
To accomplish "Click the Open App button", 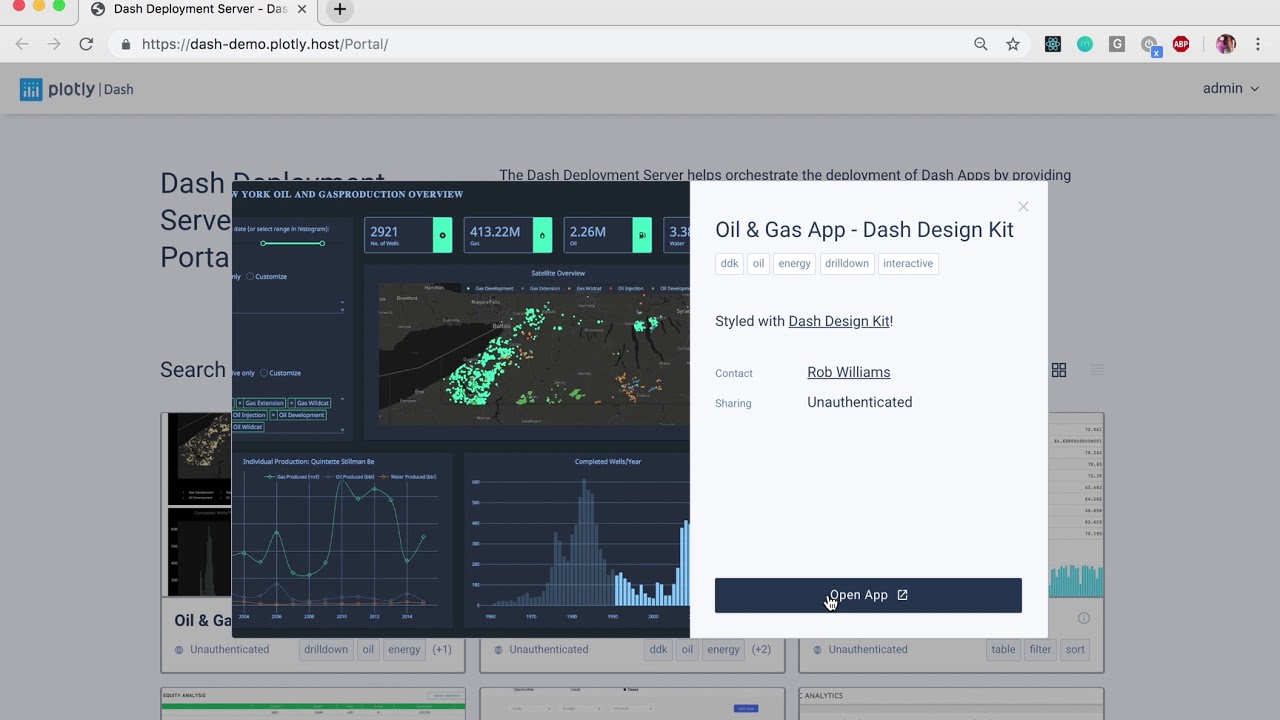I will point(868,595).
